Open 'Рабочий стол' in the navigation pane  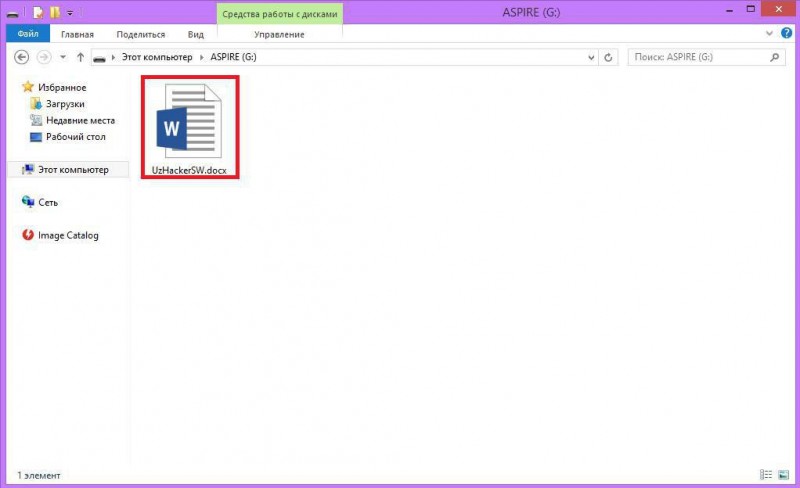[76, 137]
